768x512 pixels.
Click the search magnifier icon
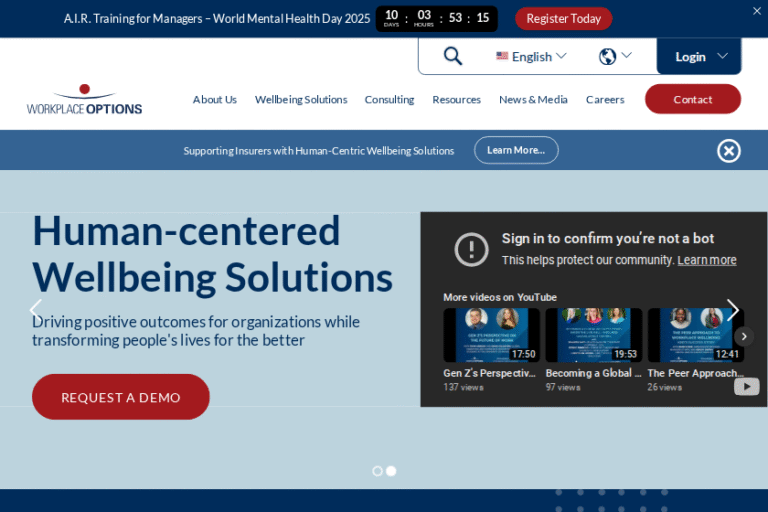(x=453, y=56)
